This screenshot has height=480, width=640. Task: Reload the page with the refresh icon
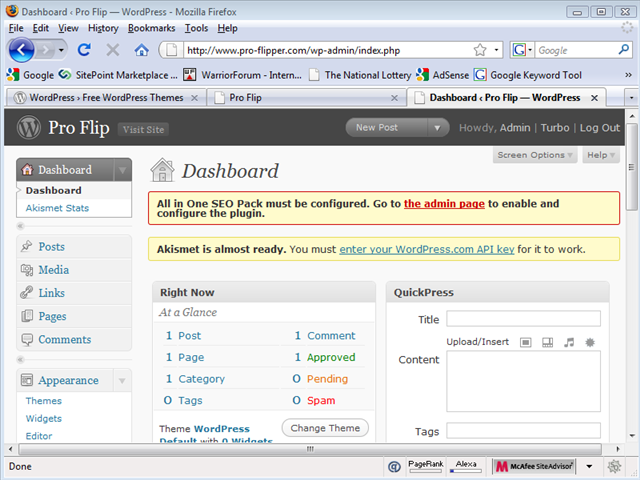point(84,50)
